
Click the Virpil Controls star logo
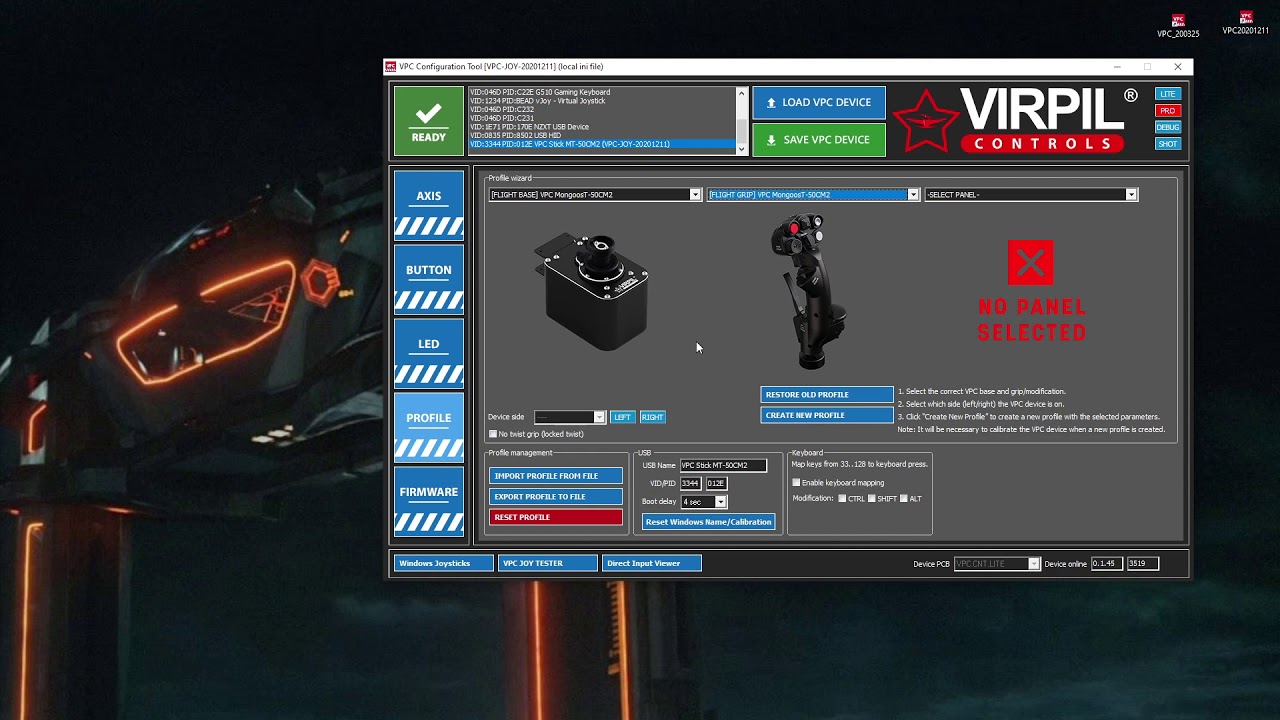coord(927,121)
